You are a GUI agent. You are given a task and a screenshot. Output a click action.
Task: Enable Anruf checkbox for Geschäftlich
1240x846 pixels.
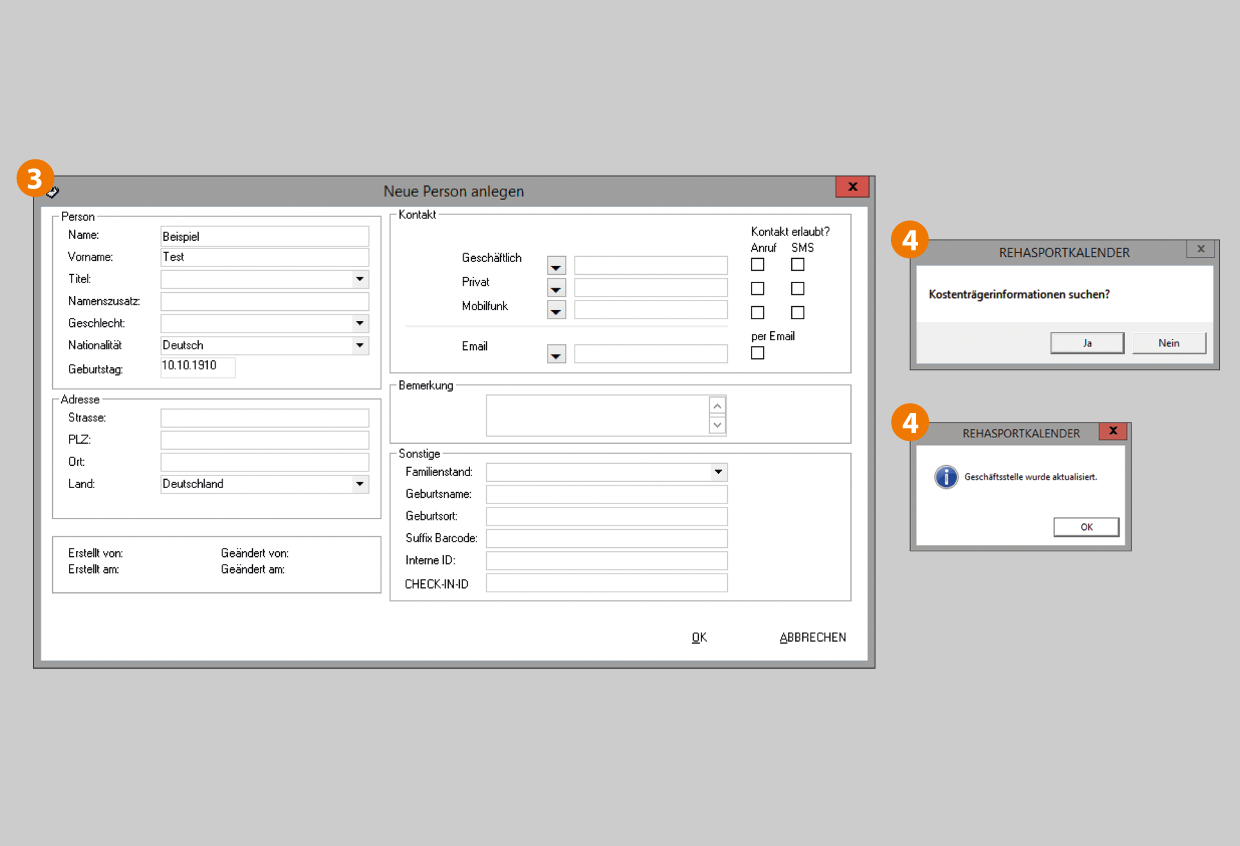(757, 265)
